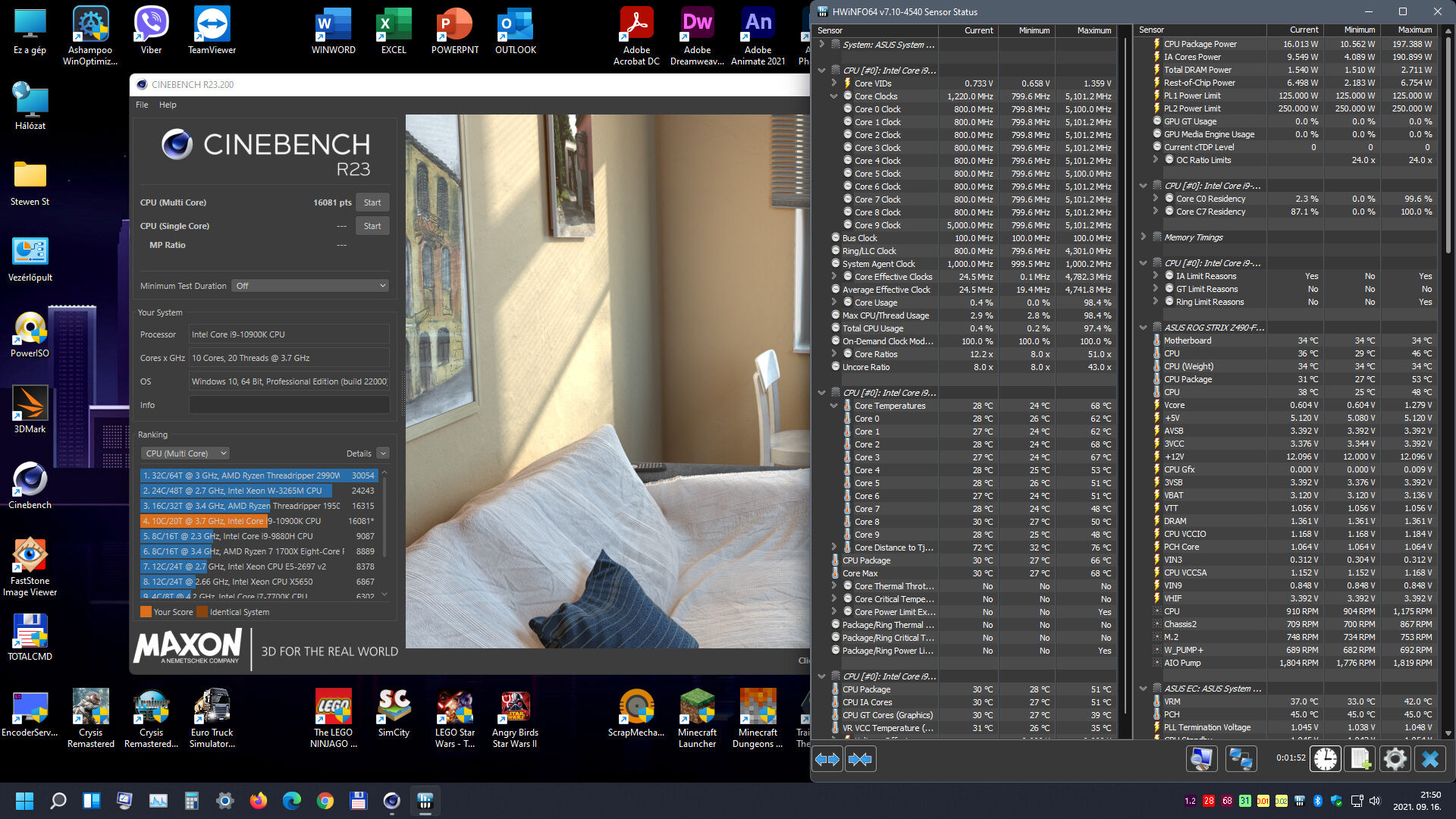
Task: Open the Vezérlőpult desktop icon
Action: tap(30, 258)
